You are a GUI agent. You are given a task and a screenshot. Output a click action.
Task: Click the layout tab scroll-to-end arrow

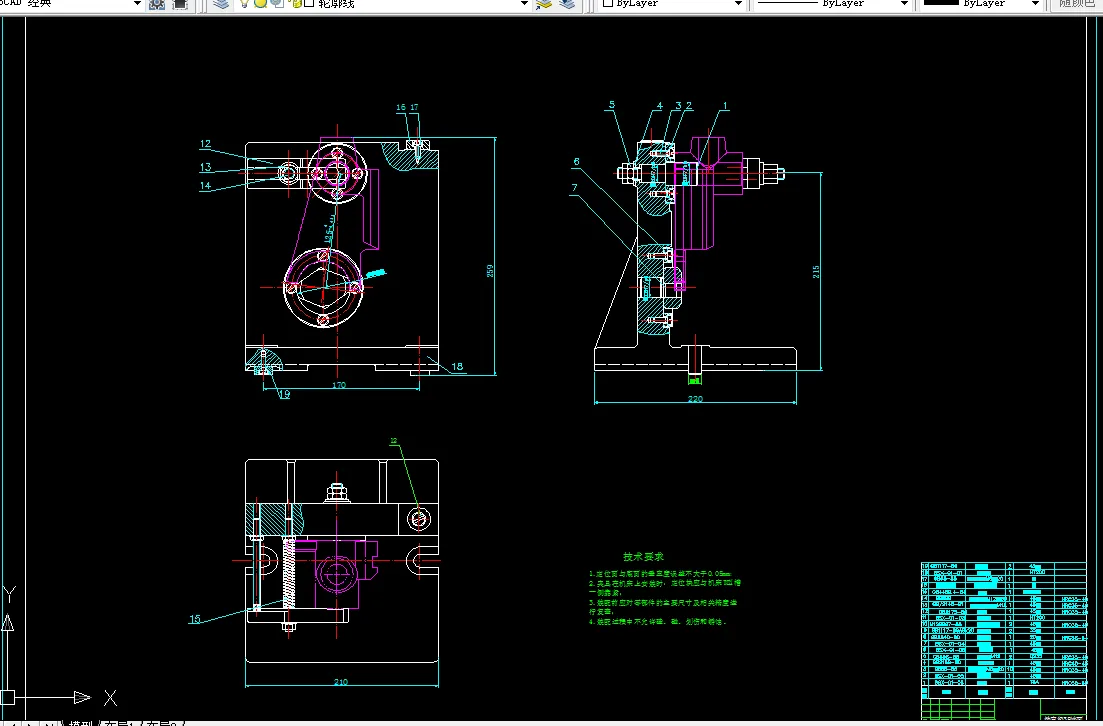[x=50, y=723]
